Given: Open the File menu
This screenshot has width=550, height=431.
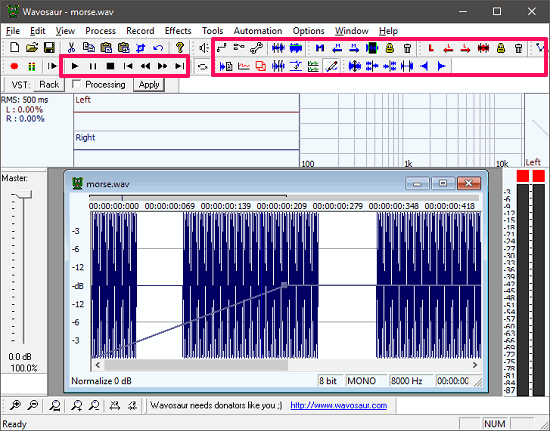Looking at the screenshot, I should [x=13, y=31].
